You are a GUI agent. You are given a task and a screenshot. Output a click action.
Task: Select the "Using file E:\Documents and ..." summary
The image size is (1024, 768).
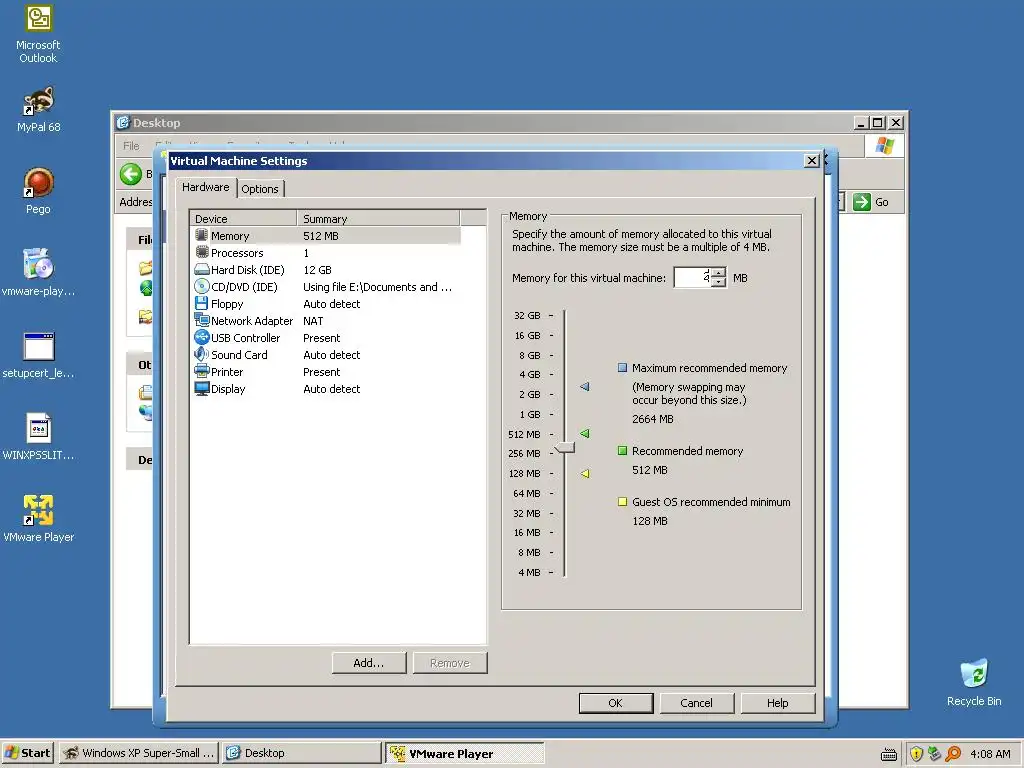(x=377, y=287)
